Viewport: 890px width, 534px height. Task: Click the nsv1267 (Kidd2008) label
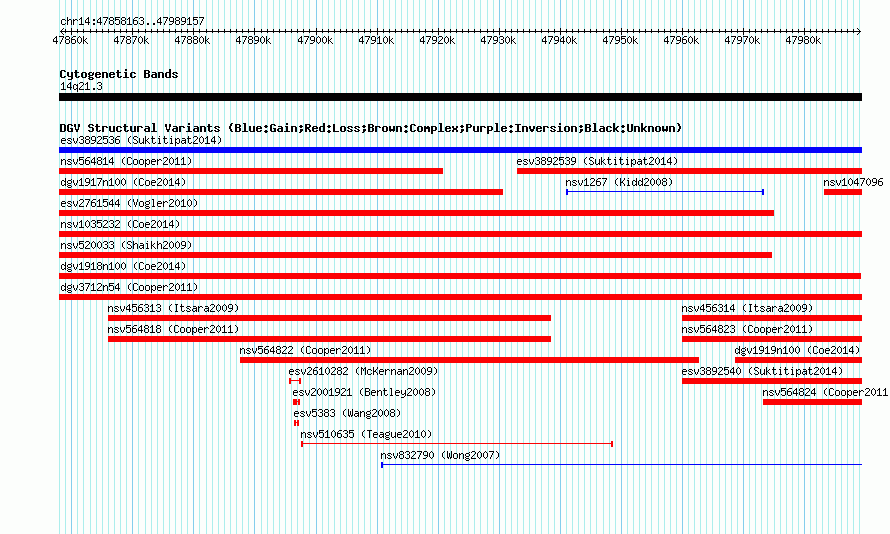pyautogui.click(x=619, y=183)
